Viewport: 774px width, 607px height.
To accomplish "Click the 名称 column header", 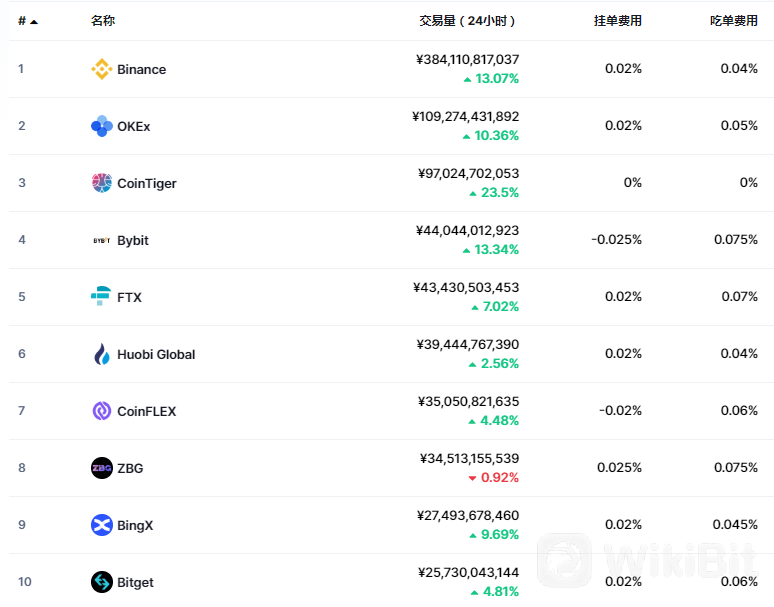I will [x=103, y=21].
